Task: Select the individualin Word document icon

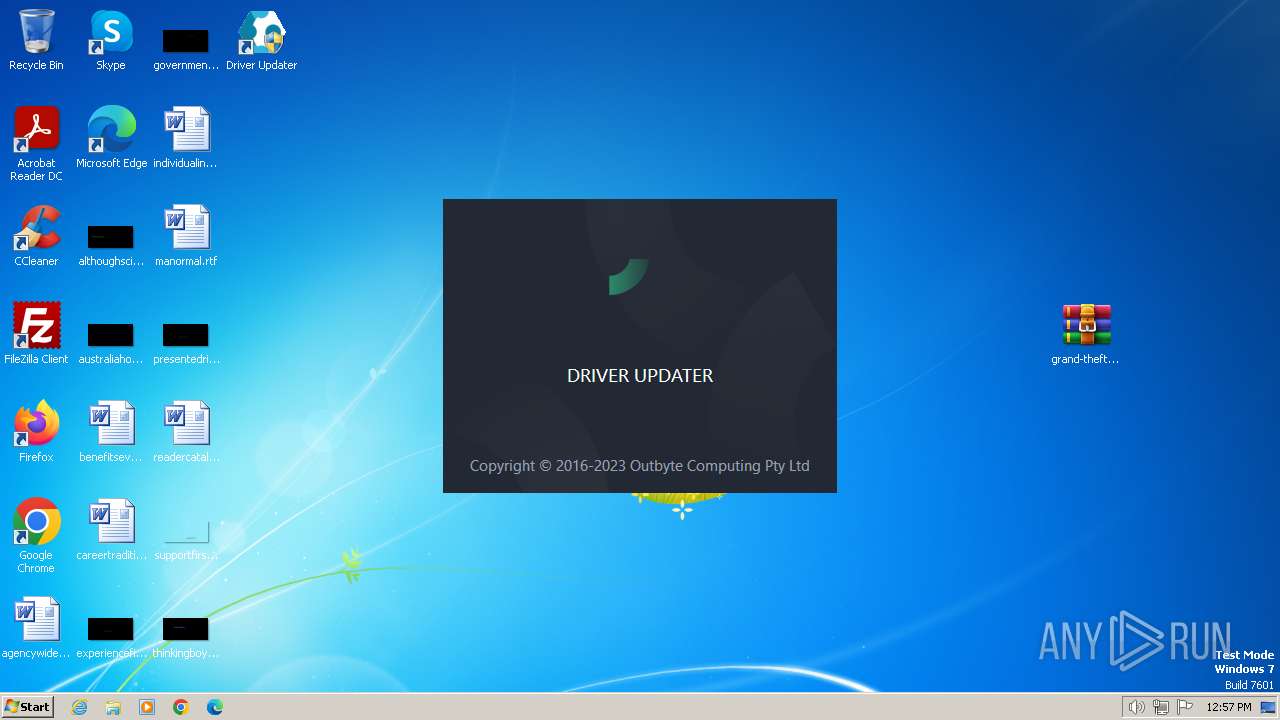Action: click(186, 138)
